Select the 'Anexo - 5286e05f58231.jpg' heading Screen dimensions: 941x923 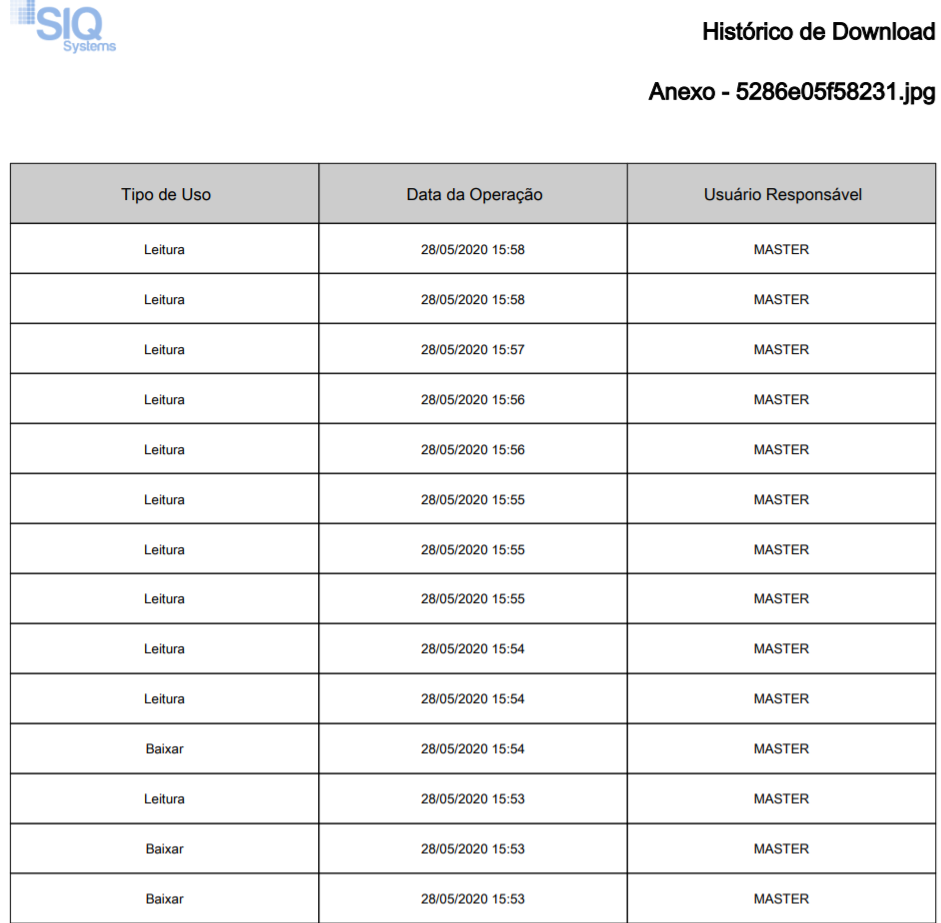click(792, 92)
